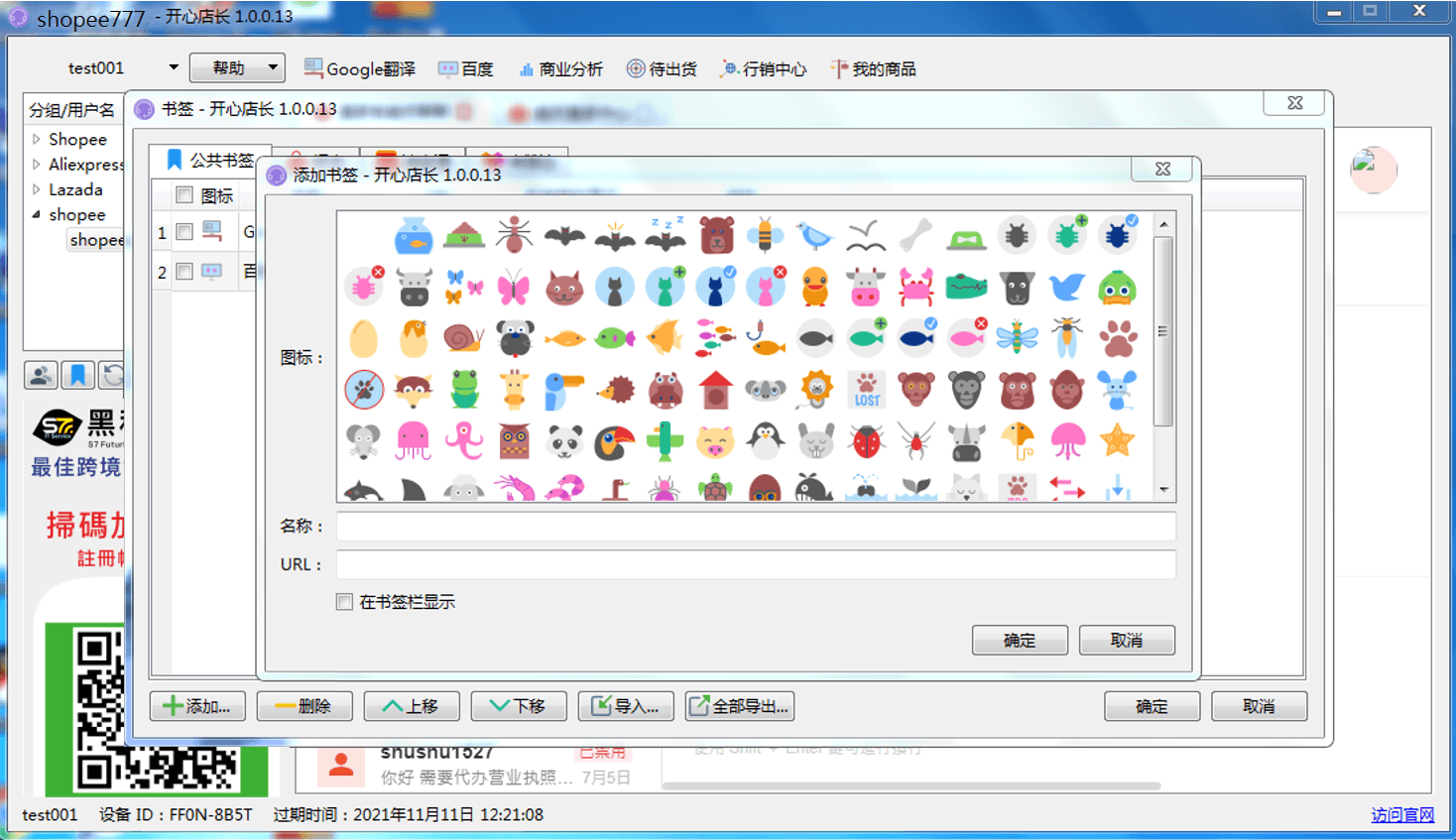Viewport: 1456px width, 840px height.
Task: Expand the Shopee tree group
Action: [x=37, y=140]
